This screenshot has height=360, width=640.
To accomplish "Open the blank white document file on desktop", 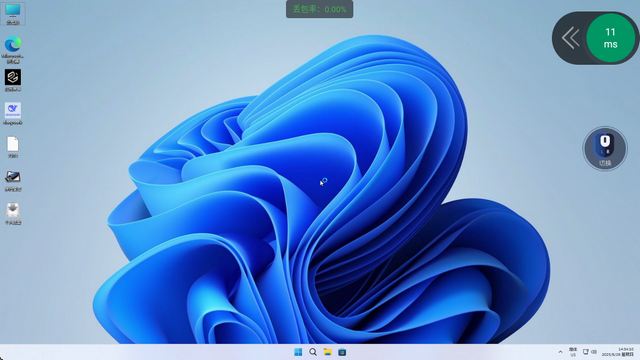I will [x=13, y=147].
